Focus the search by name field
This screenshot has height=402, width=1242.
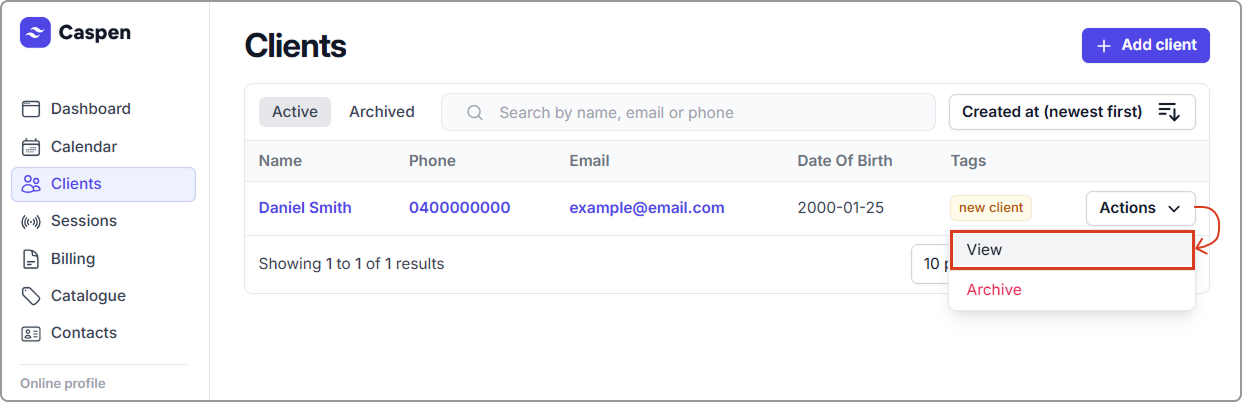click(x=700, y=112)
